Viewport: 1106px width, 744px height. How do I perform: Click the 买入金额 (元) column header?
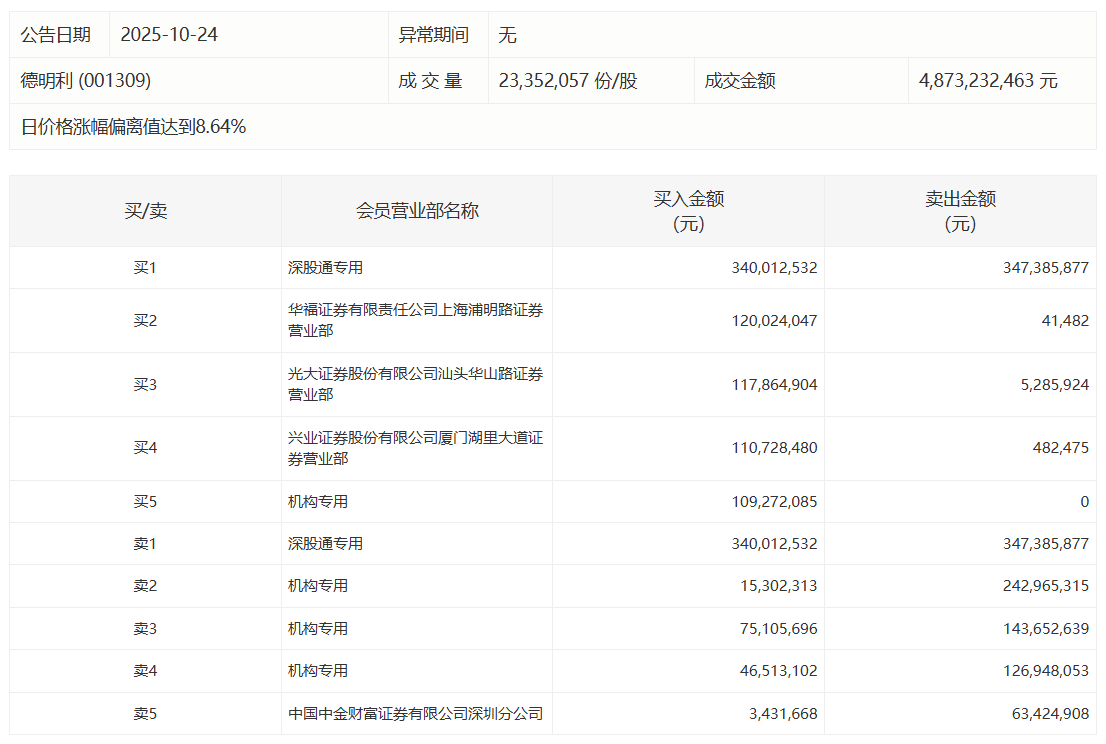[688, 211]
